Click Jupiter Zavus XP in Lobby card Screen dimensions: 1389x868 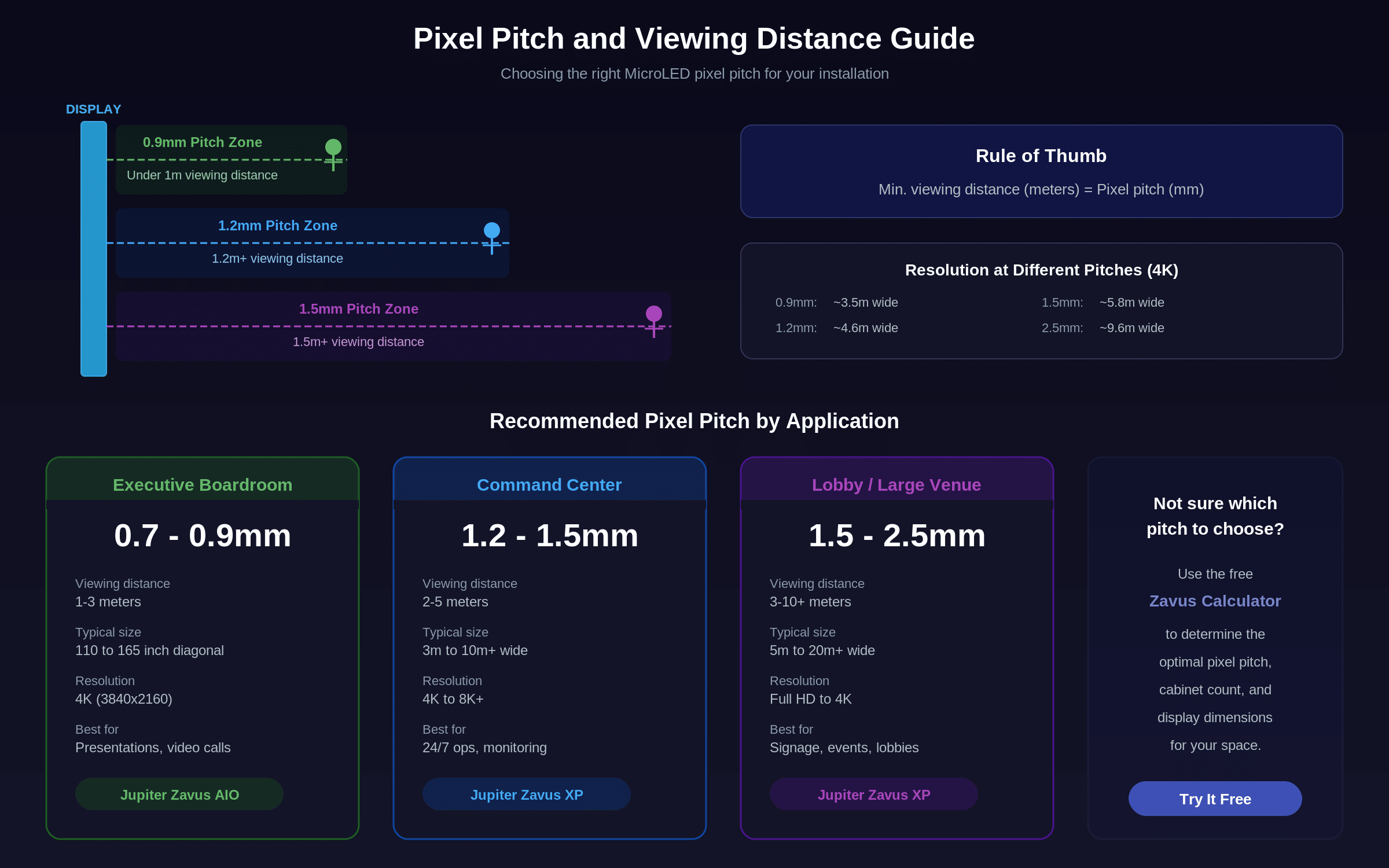[874, 794]
